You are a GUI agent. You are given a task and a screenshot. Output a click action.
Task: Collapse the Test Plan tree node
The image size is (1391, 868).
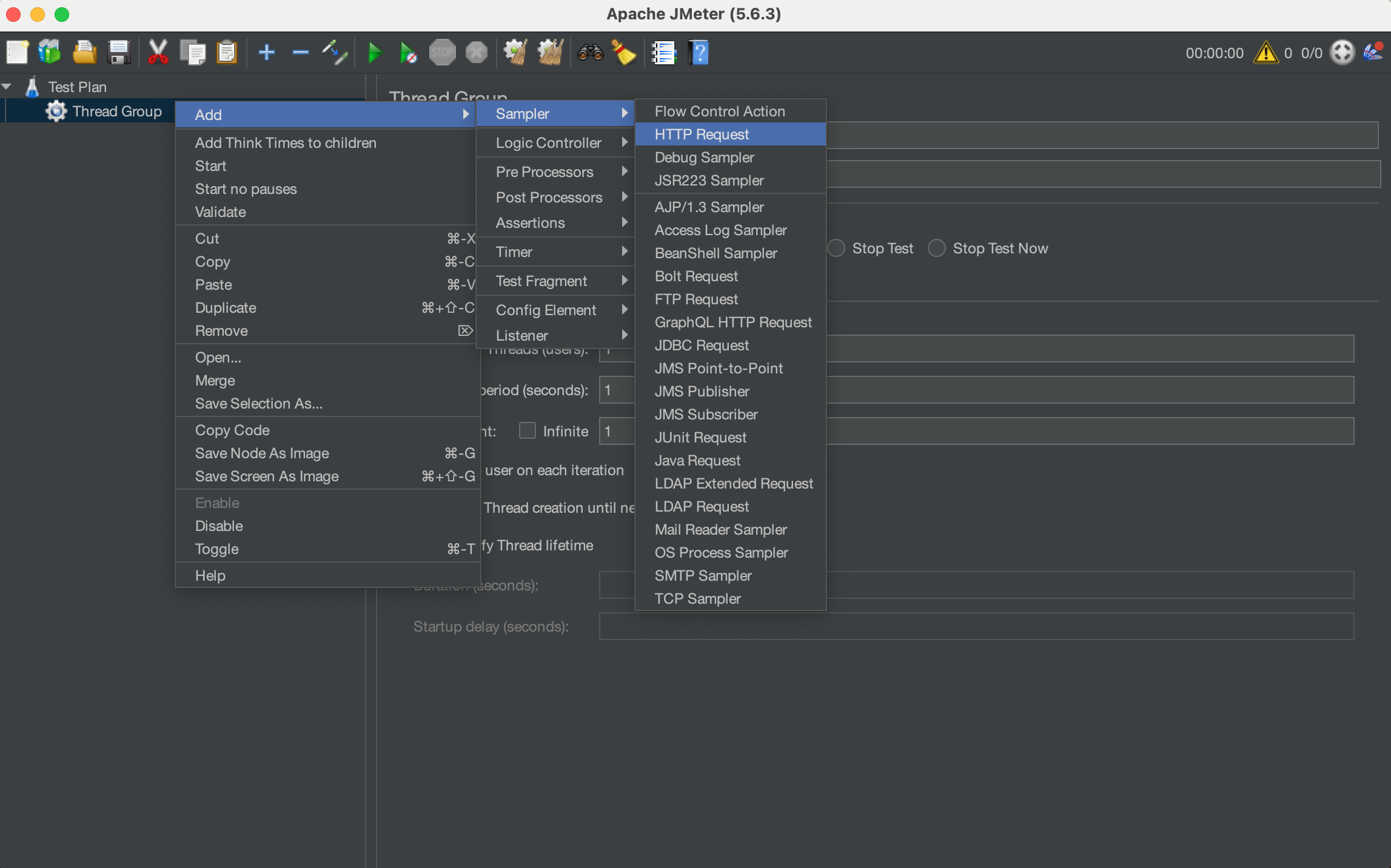(7, 87)
